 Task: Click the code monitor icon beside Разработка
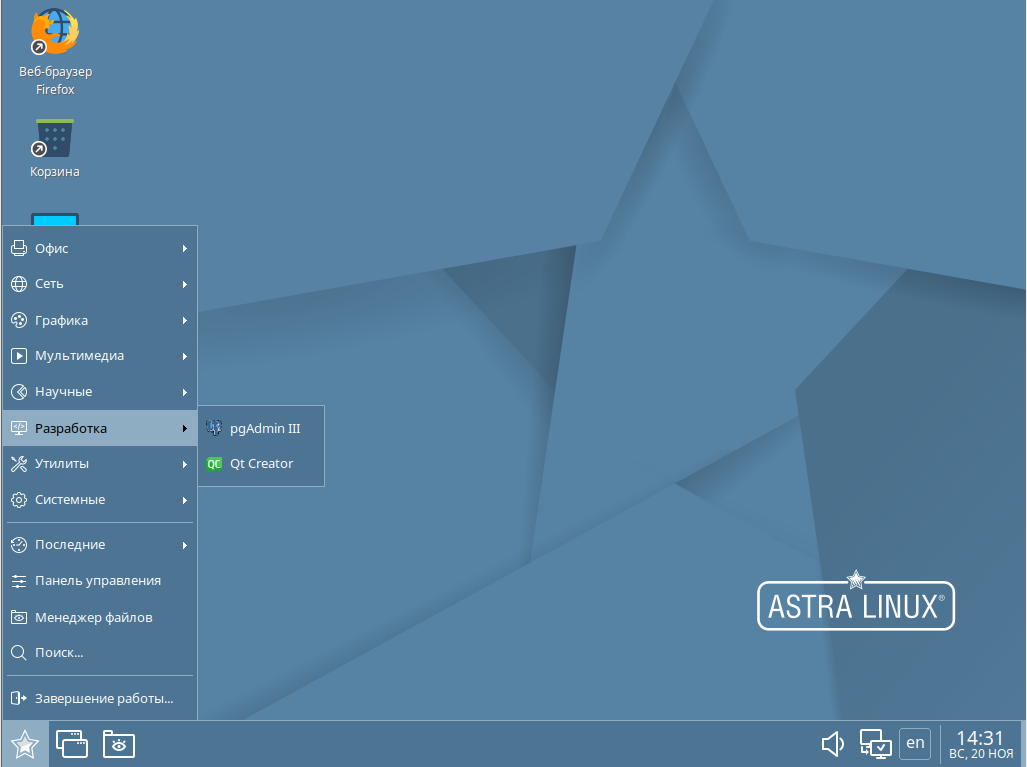(x=19, y=428)
